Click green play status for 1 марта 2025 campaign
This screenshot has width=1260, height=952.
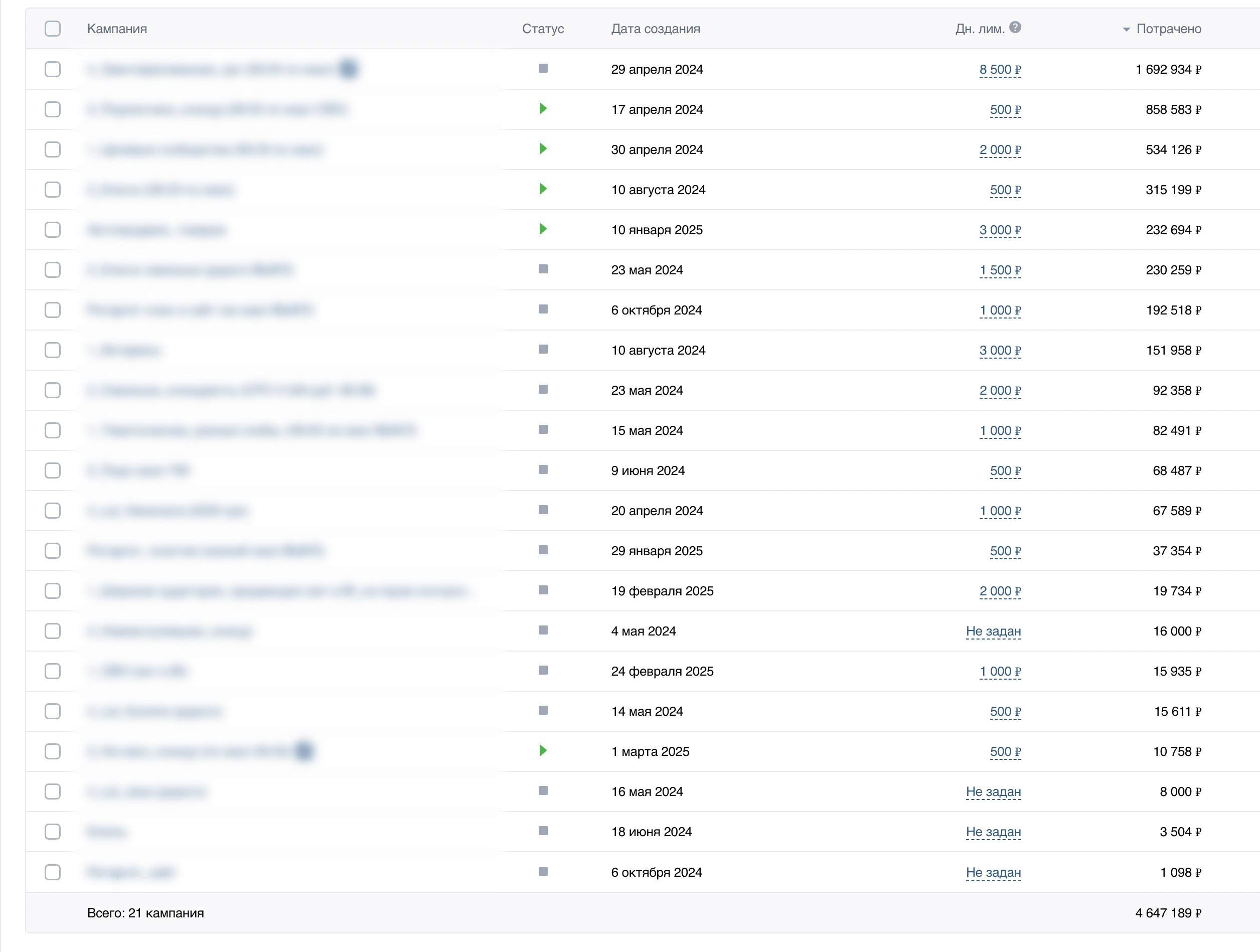(x=543, y=750)
